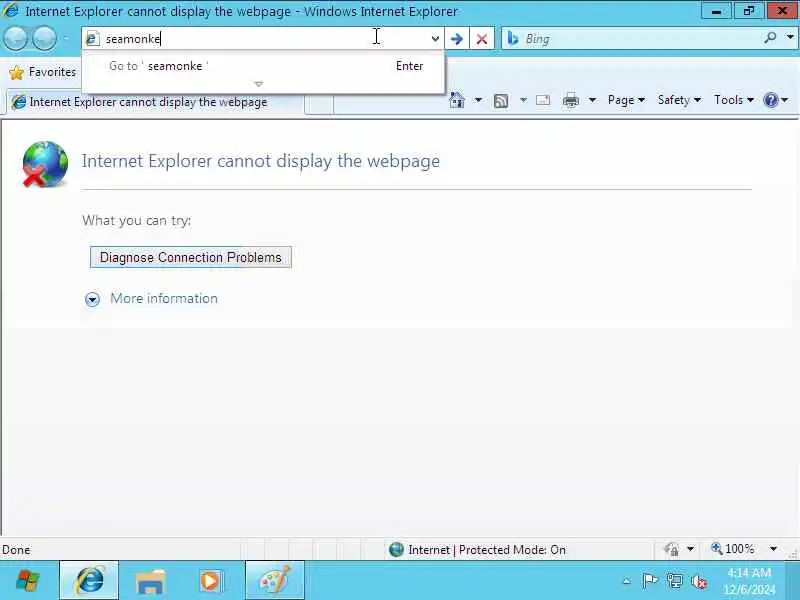The image size is (800, 600).
Task: Launch Windows Media Player from taskbar
Action: click(x=210, y=581)
